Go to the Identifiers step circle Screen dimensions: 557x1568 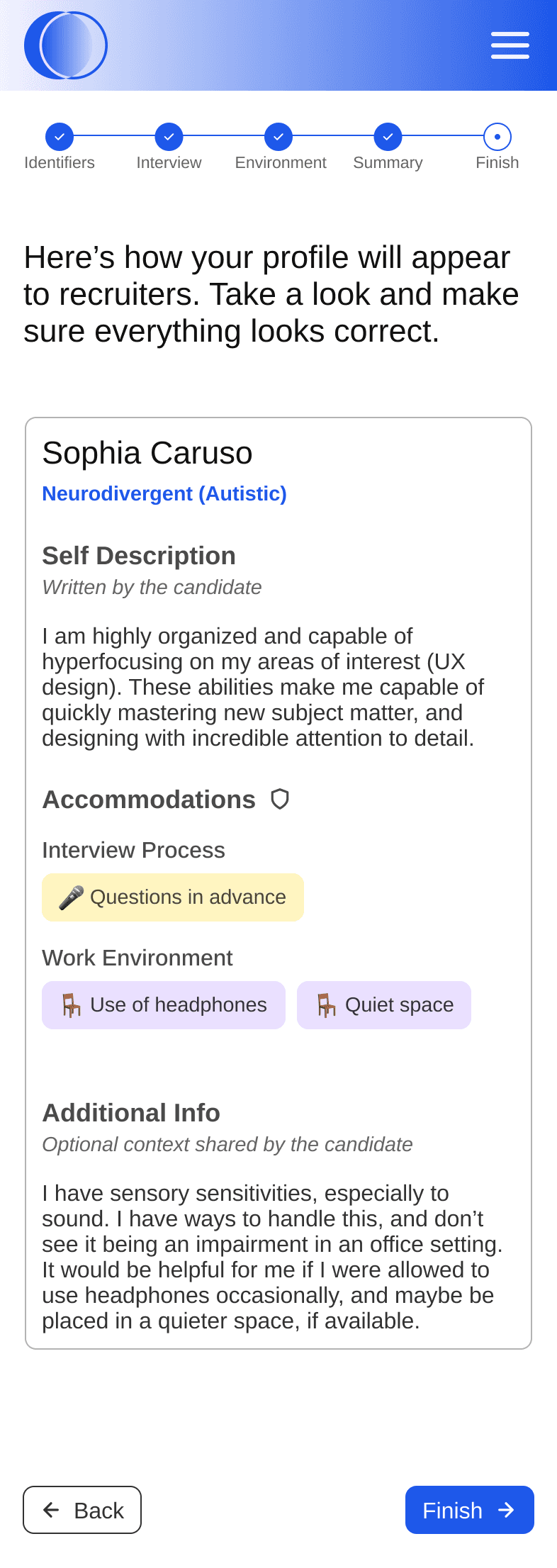(60, 137)
